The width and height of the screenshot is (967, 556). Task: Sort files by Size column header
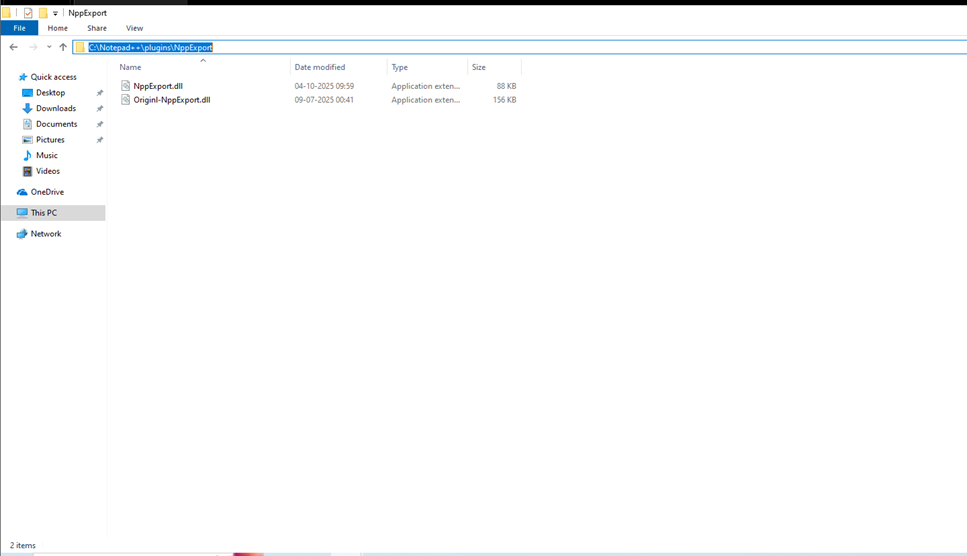pos(479,67)
